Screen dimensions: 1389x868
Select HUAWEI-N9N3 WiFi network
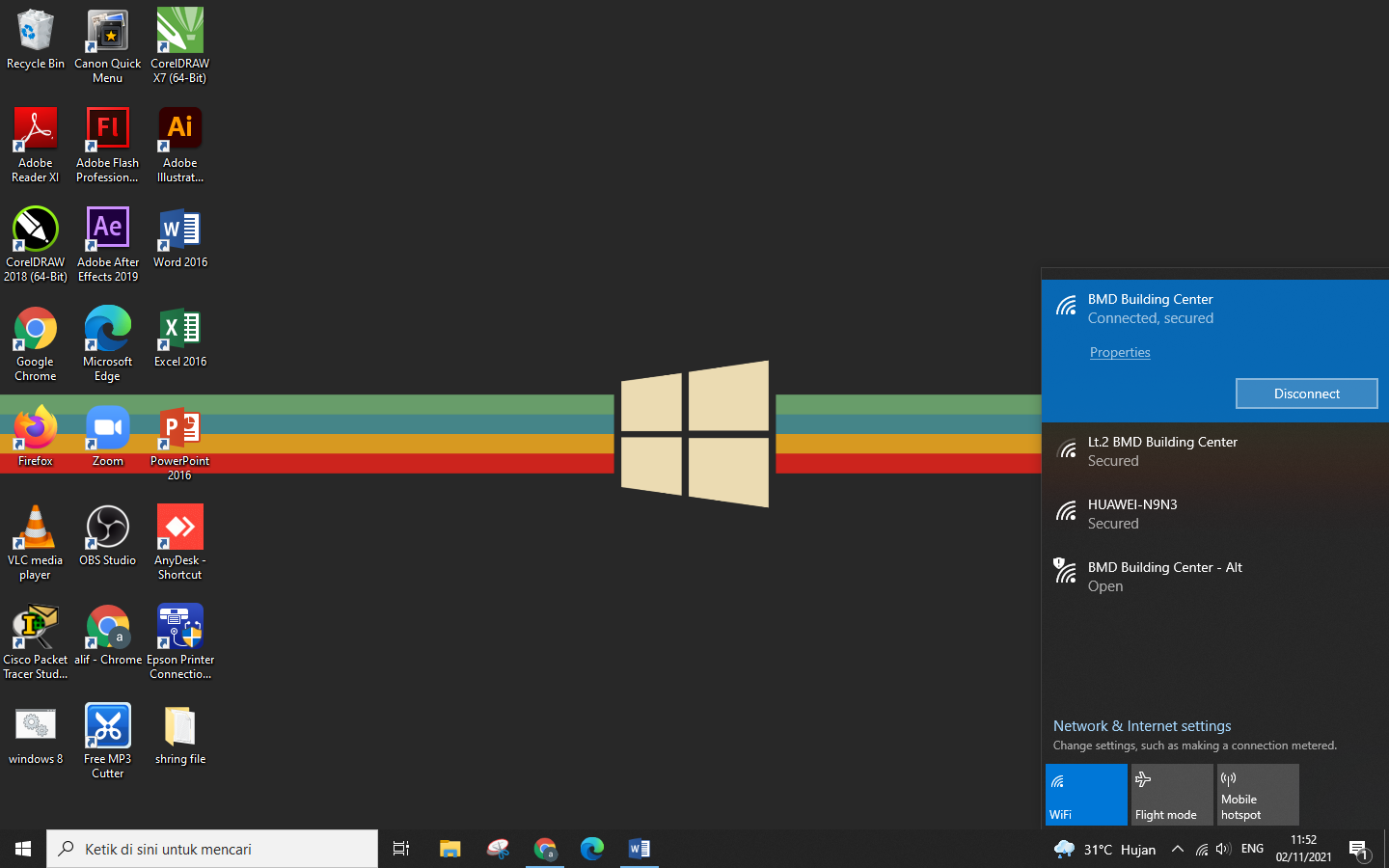coord(1215,514)
